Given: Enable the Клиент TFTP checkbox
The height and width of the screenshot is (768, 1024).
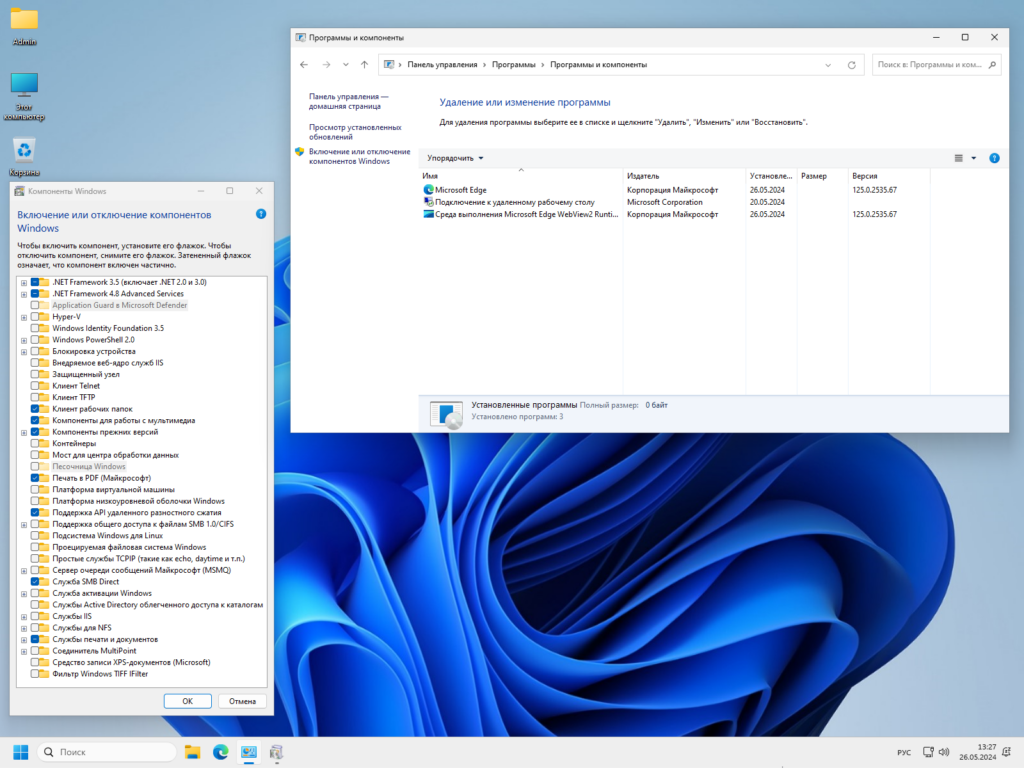Looking at the screenshot, I should point(35,397).
